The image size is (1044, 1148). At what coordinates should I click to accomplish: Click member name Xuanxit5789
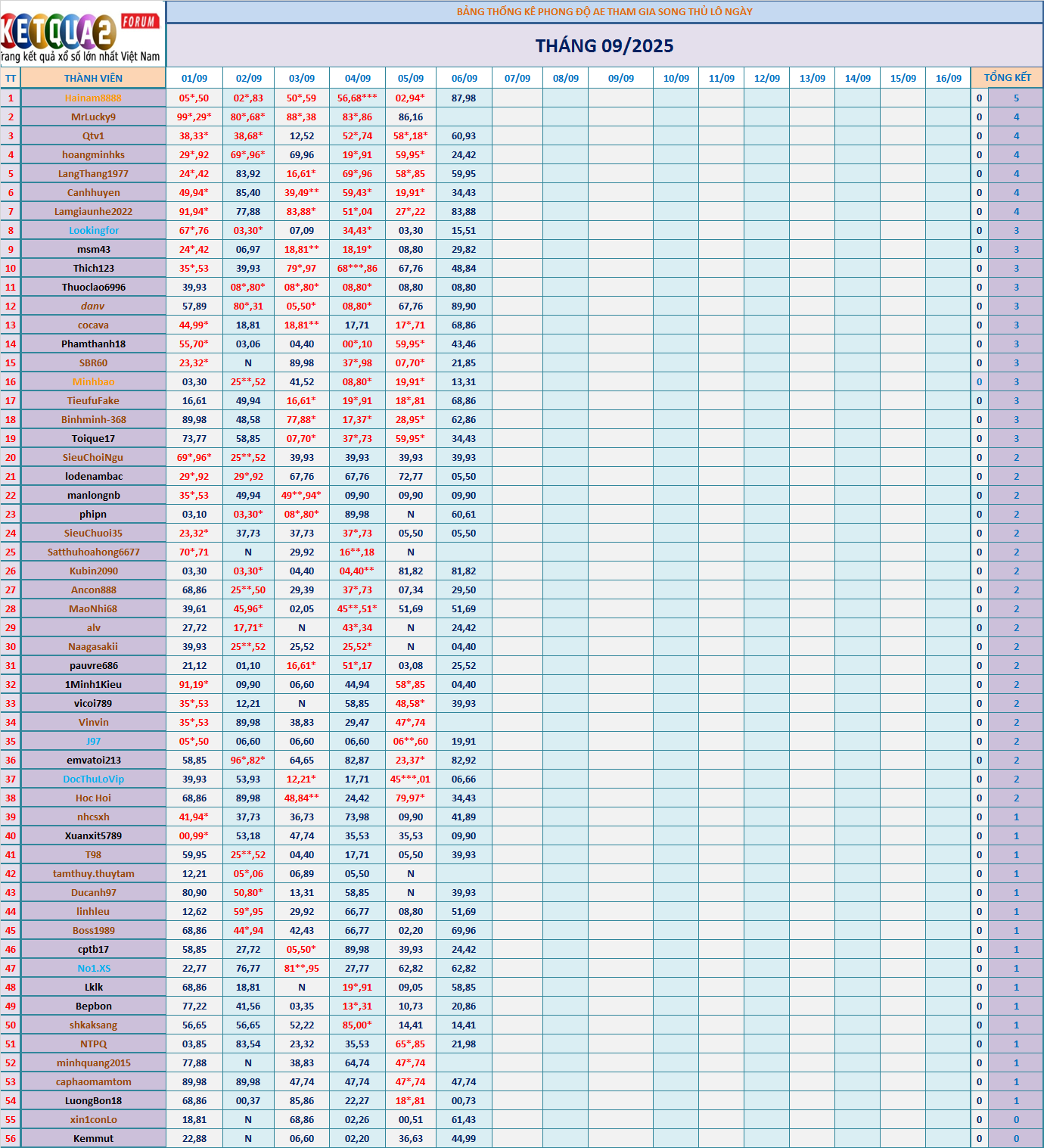pyautogui.click(x=93, y=835)
